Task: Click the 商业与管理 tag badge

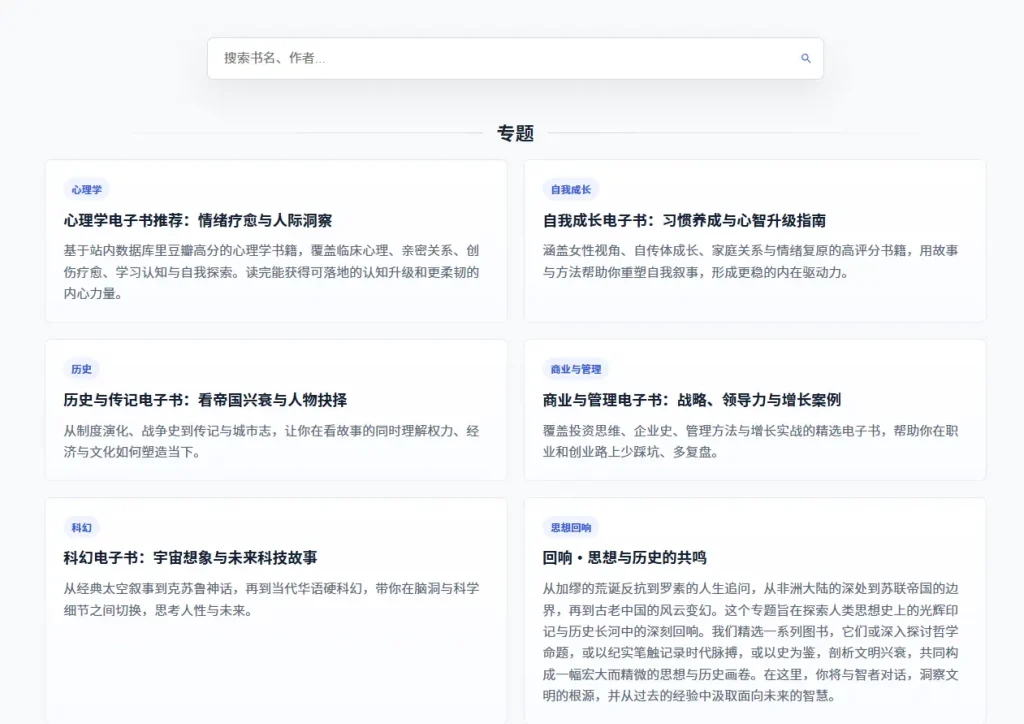Action: (x=576, y=369)
